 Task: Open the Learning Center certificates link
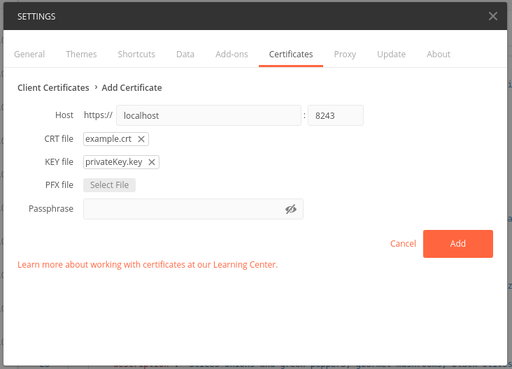pos(147,265)
